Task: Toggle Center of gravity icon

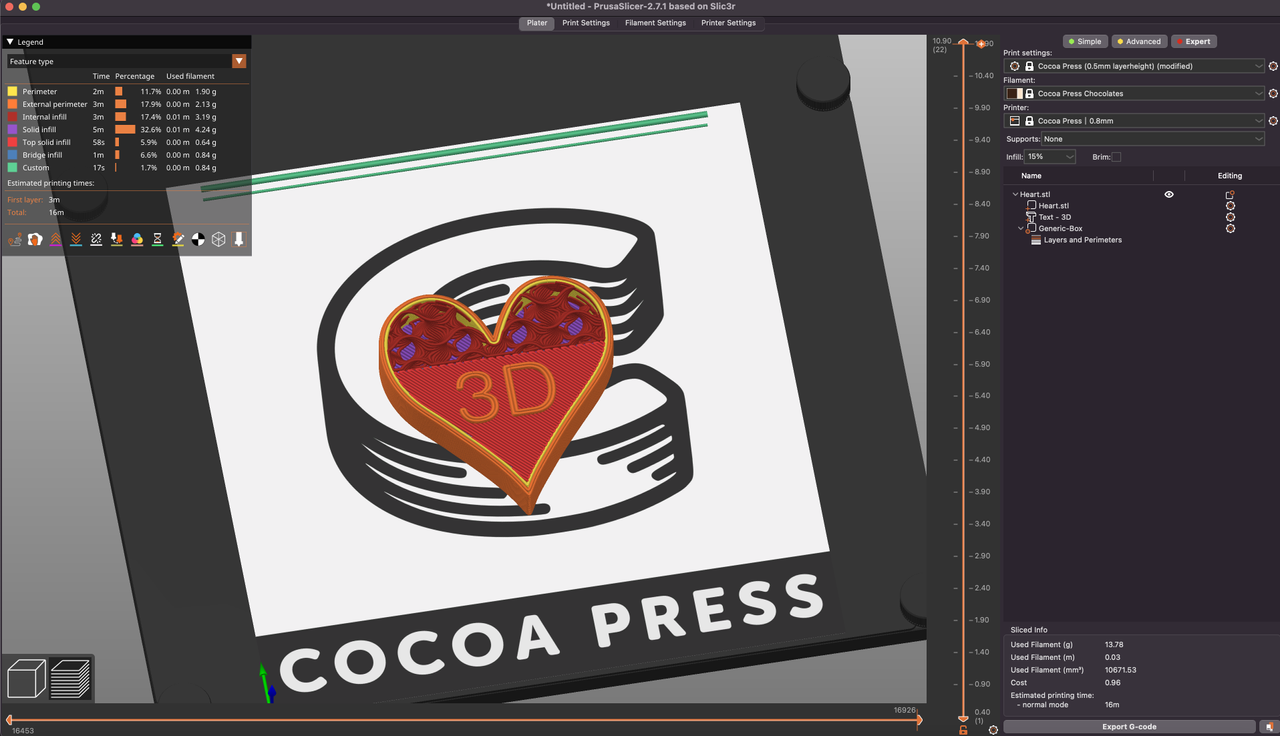Action: [x=198, y=240]
